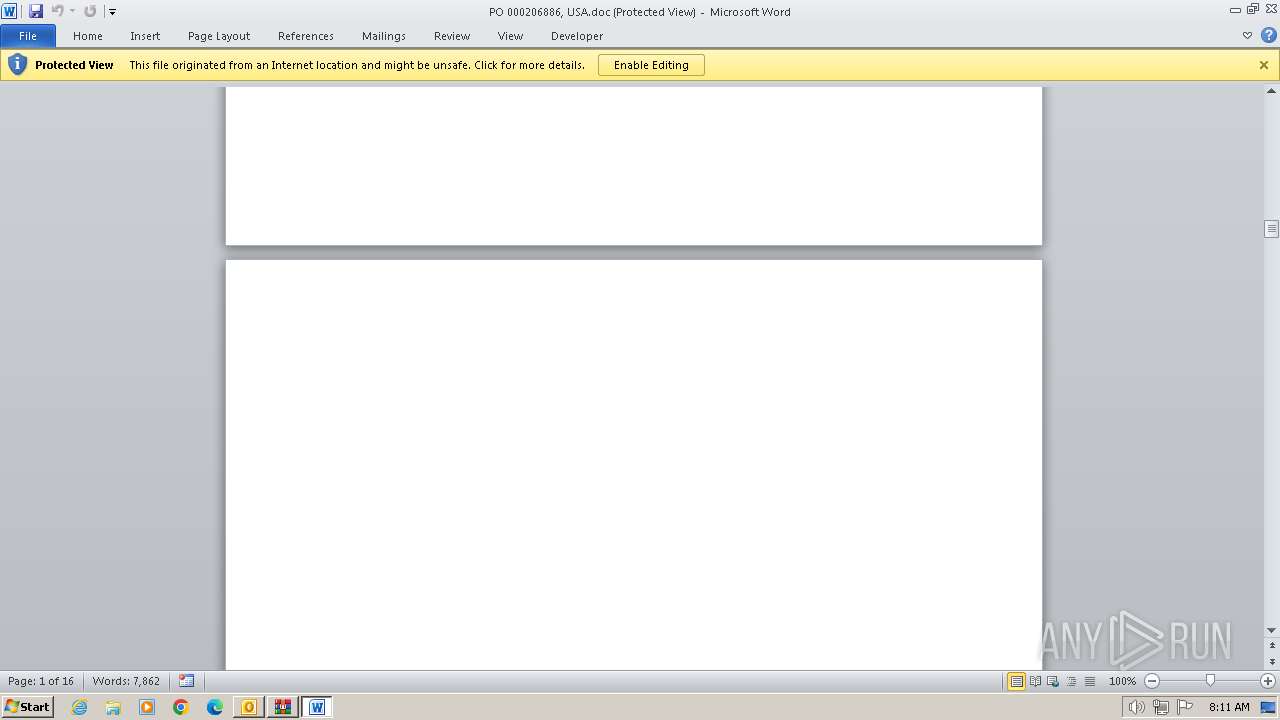Open the File tab
Image resolution: width=1280 pixels, height=720 pixels.
(x=28, y=36)
